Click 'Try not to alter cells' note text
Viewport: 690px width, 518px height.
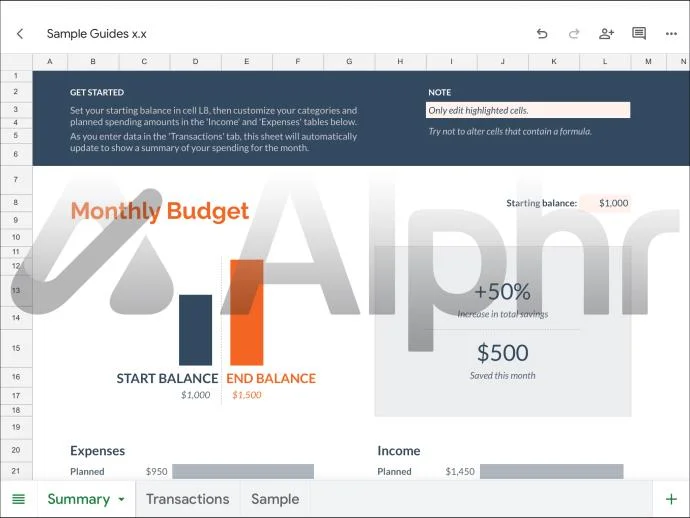[510, 131]
